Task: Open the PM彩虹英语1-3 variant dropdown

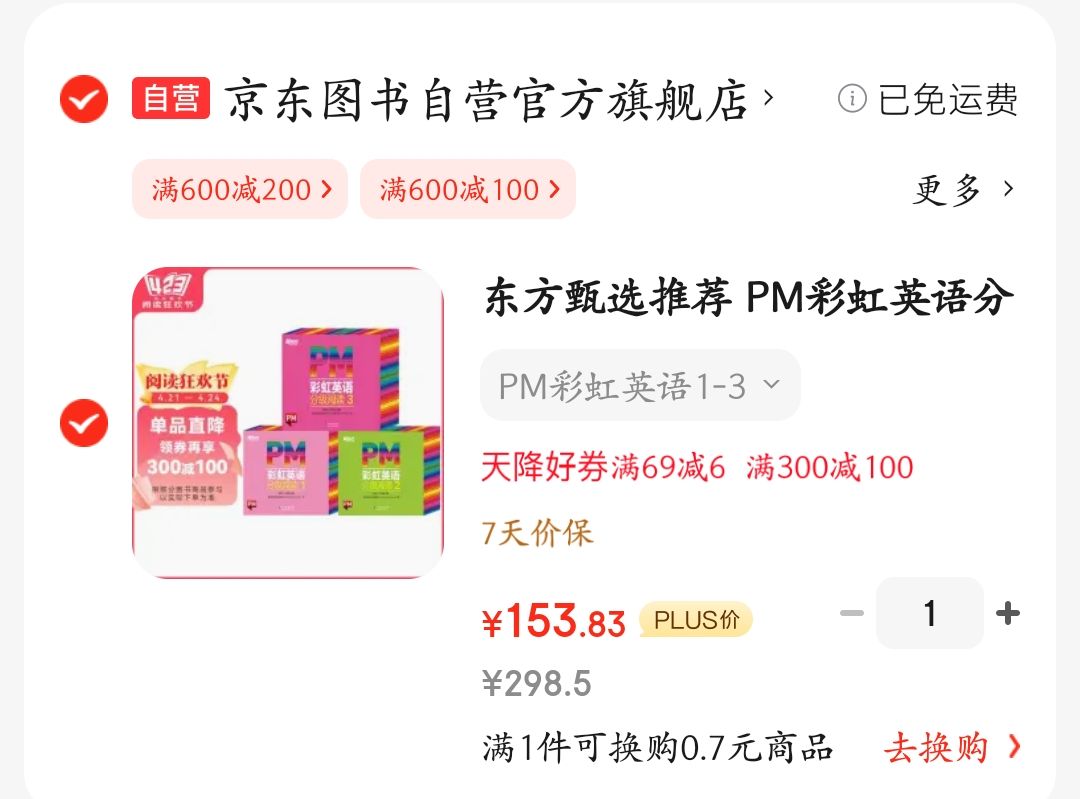Action: click(640, 385)
